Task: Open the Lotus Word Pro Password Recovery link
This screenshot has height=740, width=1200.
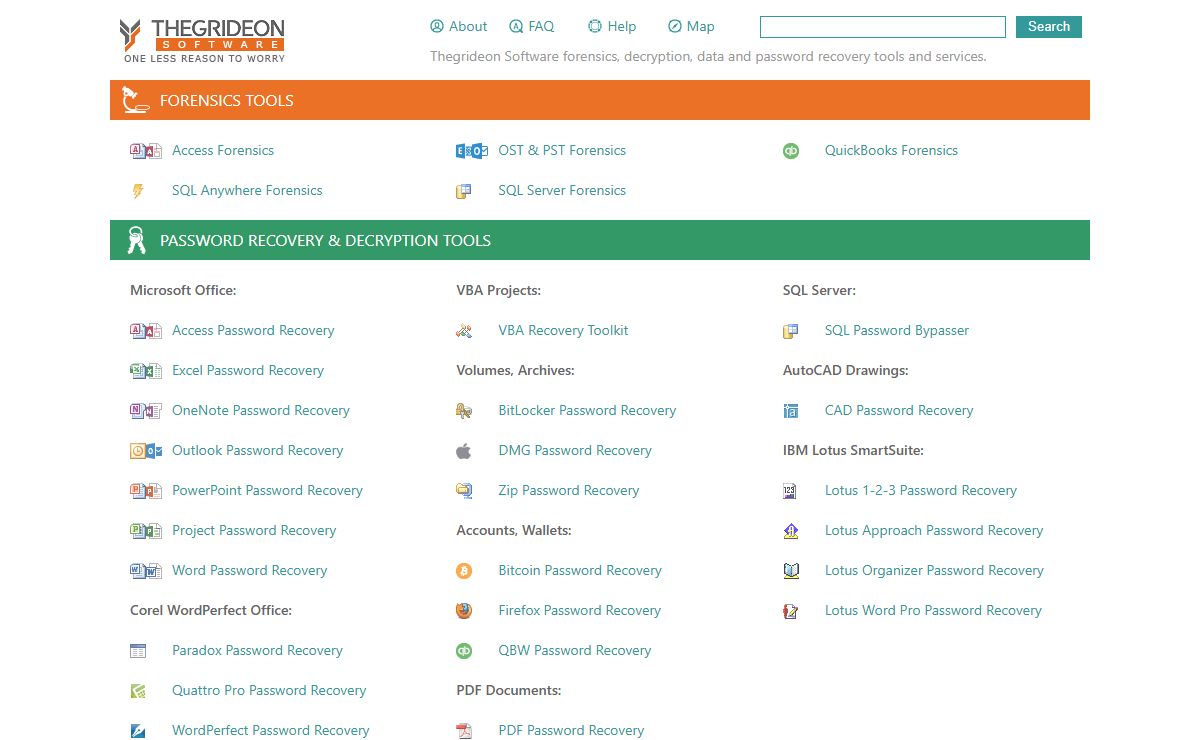Action: click(933, 611)
